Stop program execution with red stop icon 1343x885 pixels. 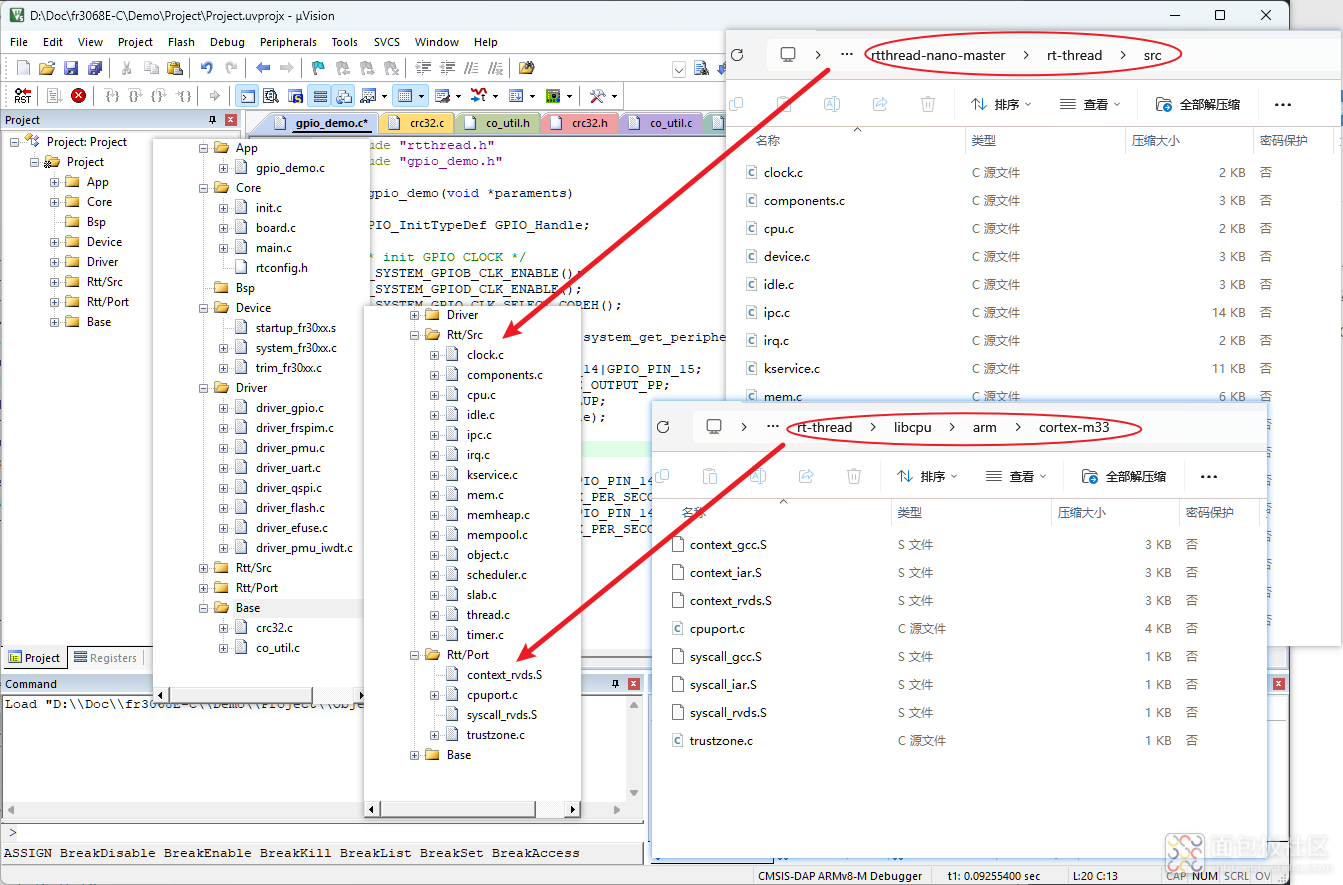pyautogui.click(x=79, y=96)
